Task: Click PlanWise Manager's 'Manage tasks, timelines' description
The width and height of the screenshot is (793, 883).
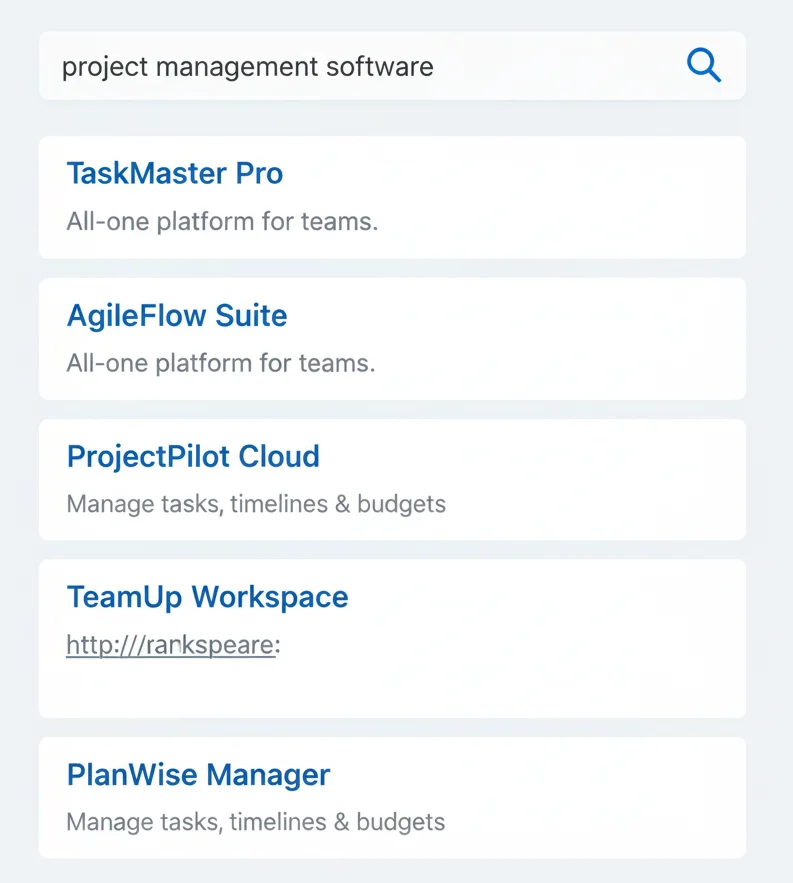Action: (x=255, y=823)
